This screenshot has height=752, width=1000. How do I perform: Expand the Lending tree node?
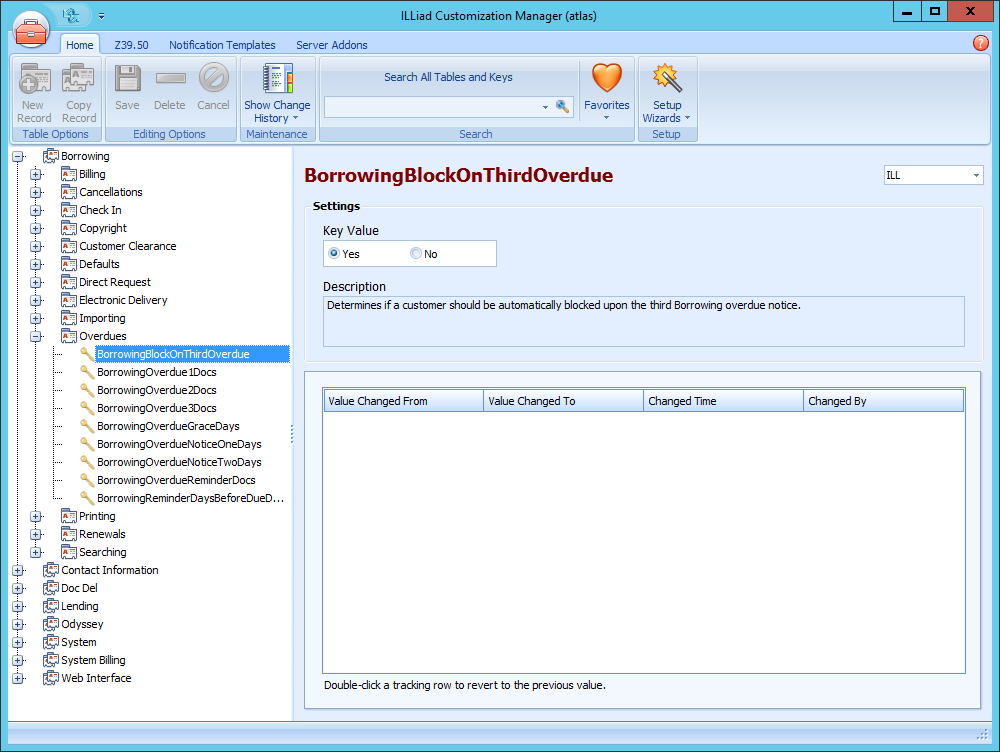click(18, 606)
